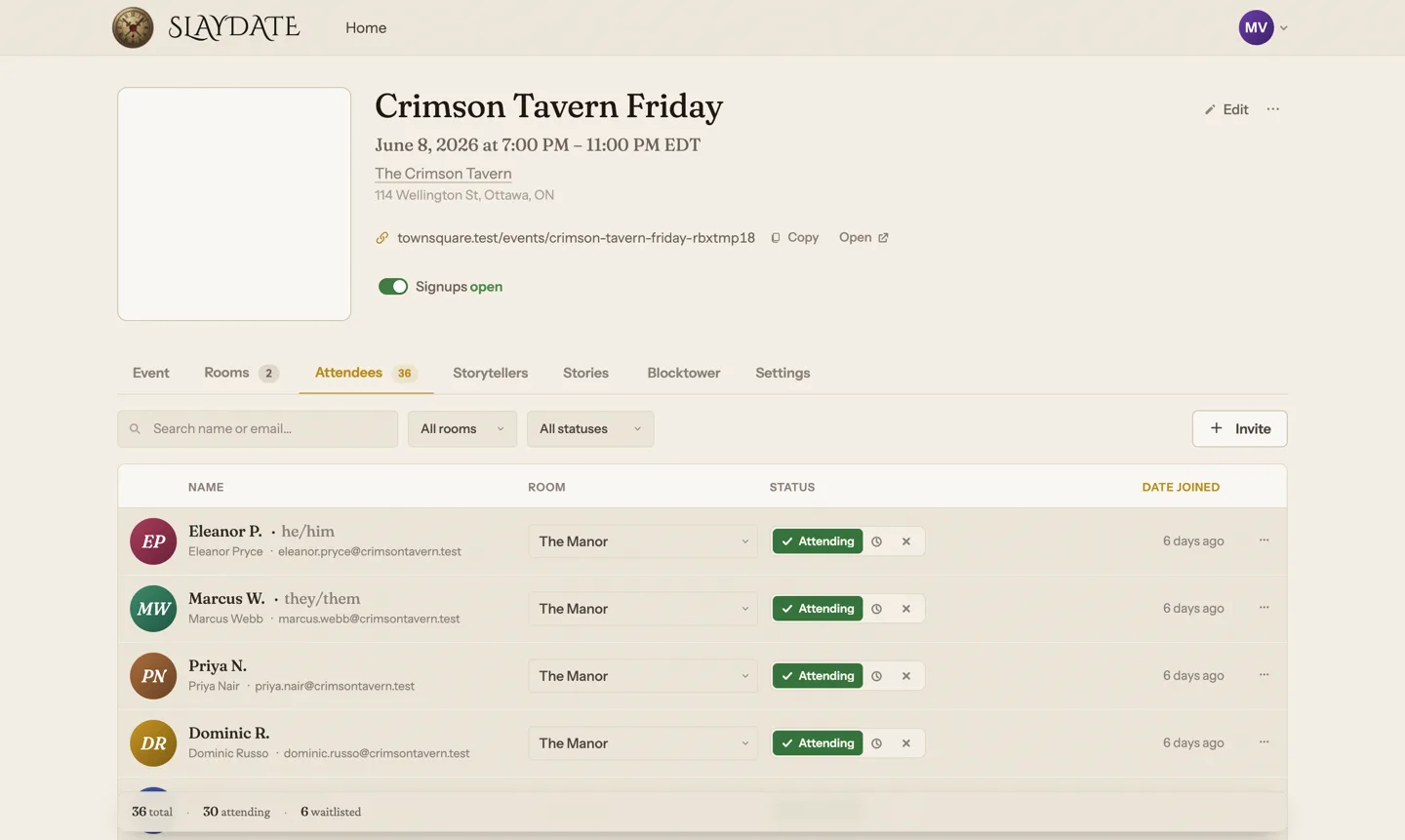Click the Slaydate wordmark
This screenshot has width=1405, height=840.
point(234,27)
